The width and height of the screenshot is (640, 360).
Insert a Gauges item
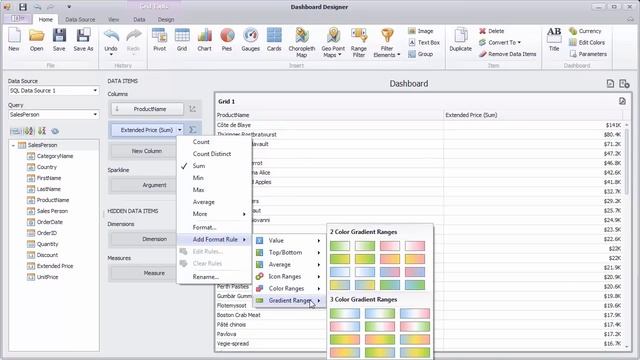click(x=250, y=40)
